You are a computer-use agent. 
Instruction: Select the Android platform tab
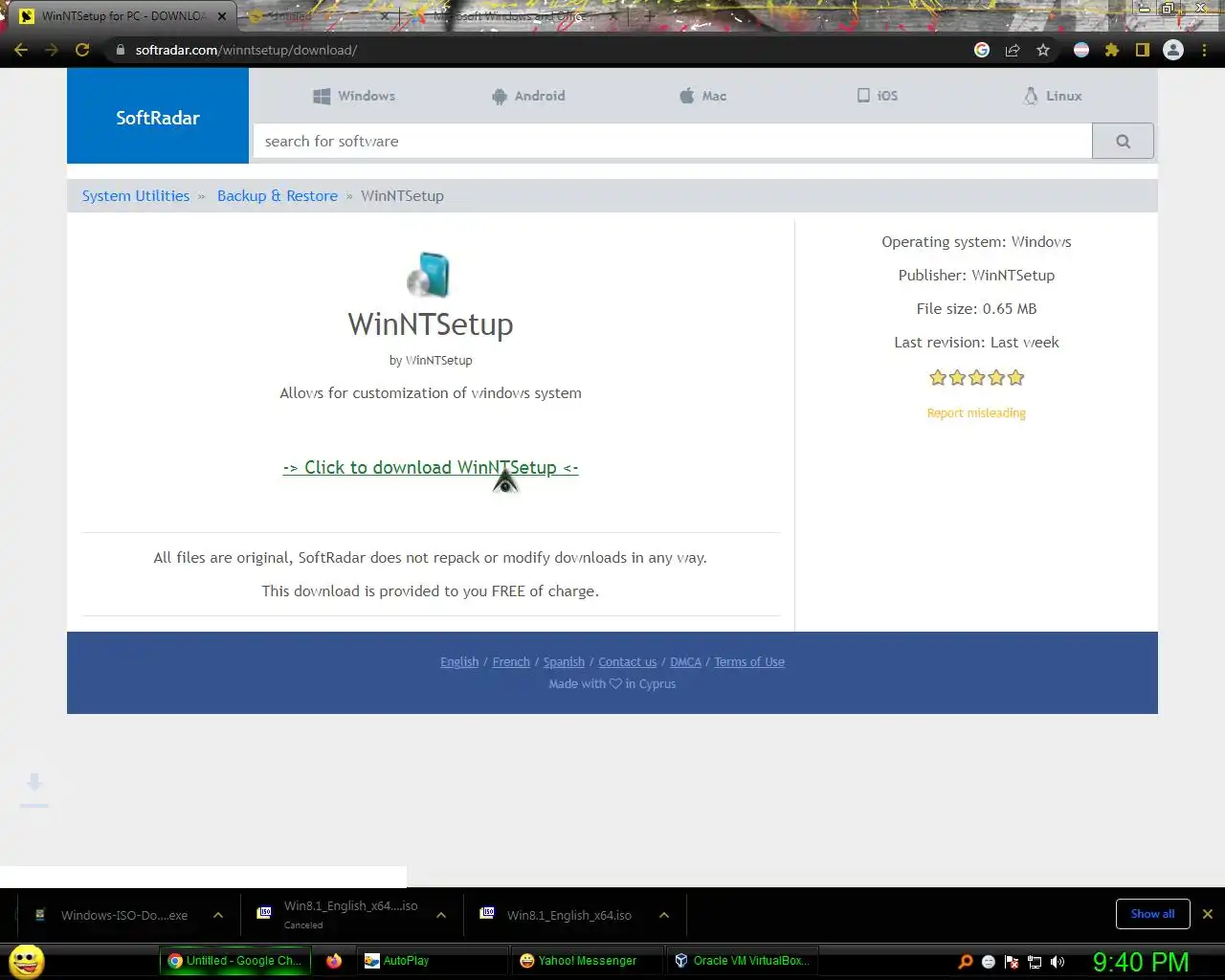point(527,96)
